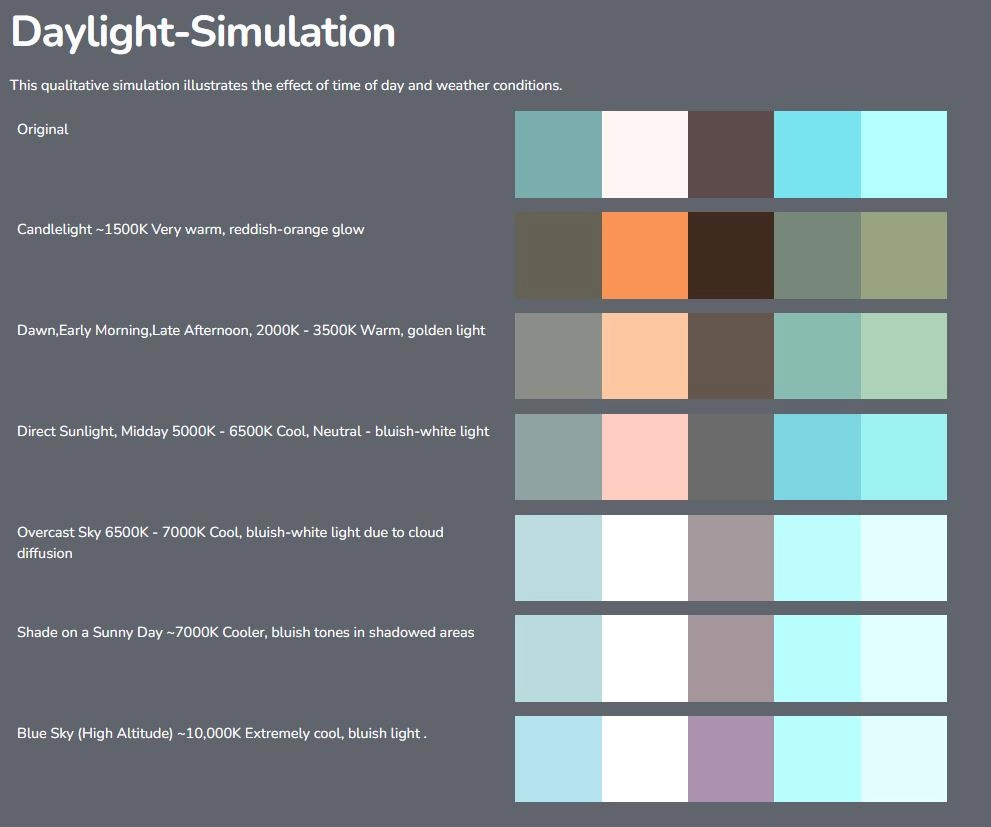Click the palest cyan last swatch in the Shade row
This screenshot has width=991, height=827.
(x=904, y=658)
